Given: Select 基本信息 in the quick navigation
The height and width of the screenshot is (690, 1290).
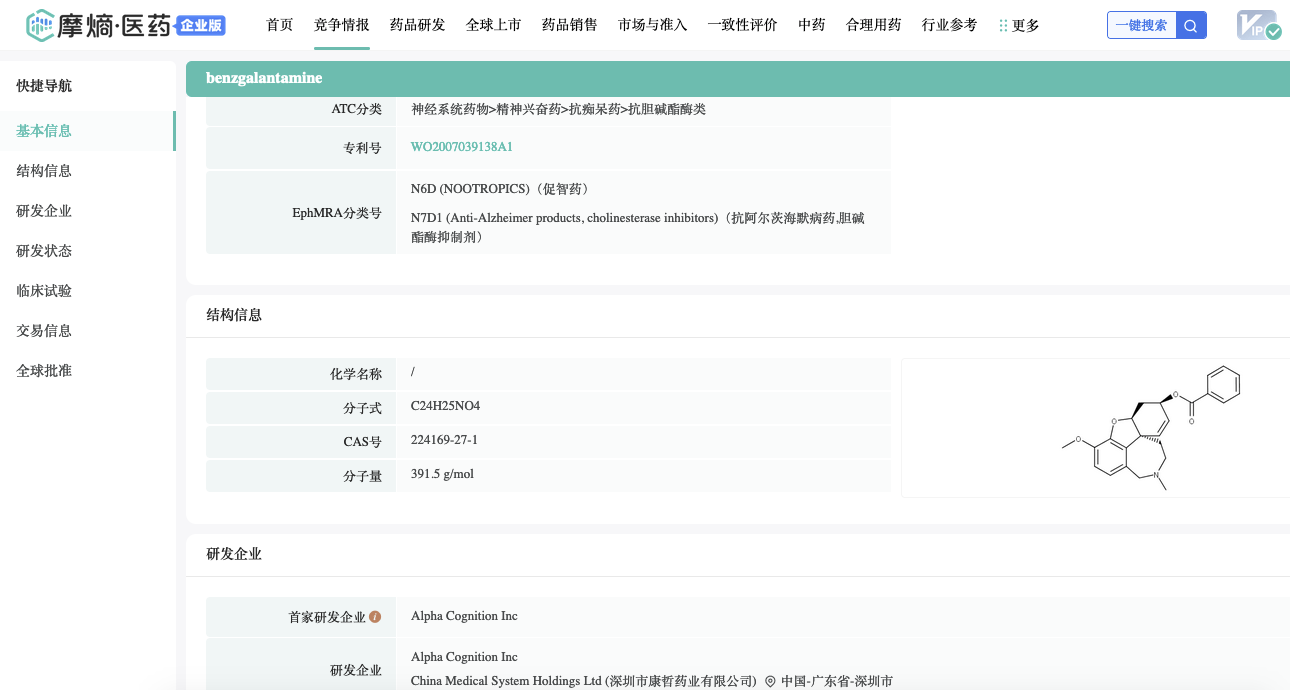Looking at the screenshot, I should tap(44, 131).
